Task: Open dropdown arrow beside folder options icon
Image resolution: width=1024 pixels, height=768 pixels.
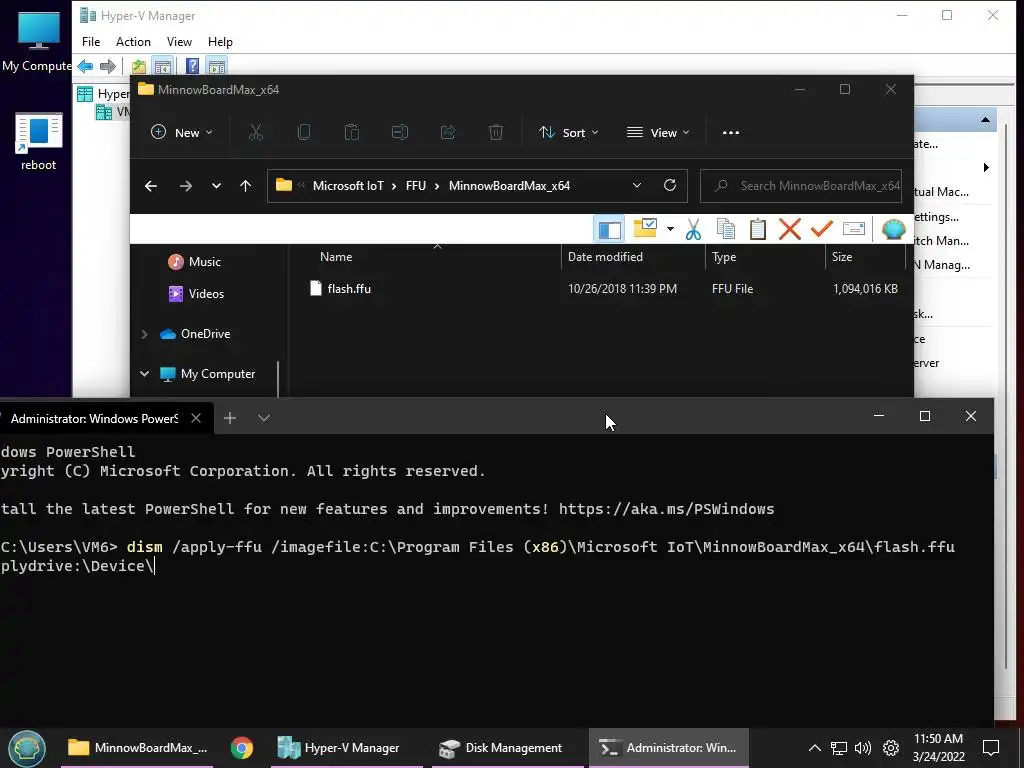Action: [670, 229]
